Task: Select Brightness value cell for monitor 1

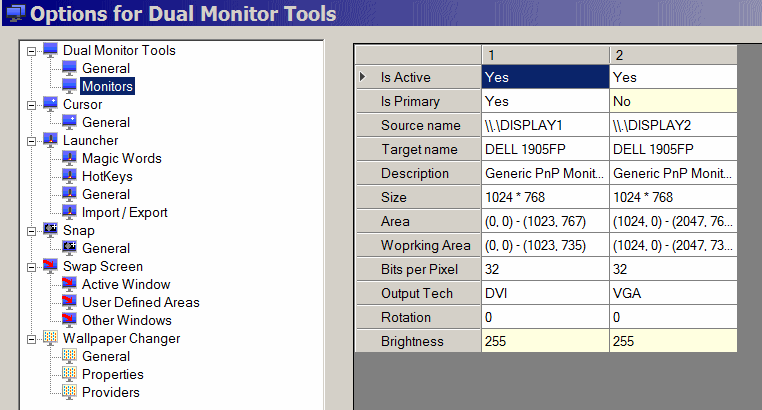Action: pyautogui.click(x=543, y=341)
